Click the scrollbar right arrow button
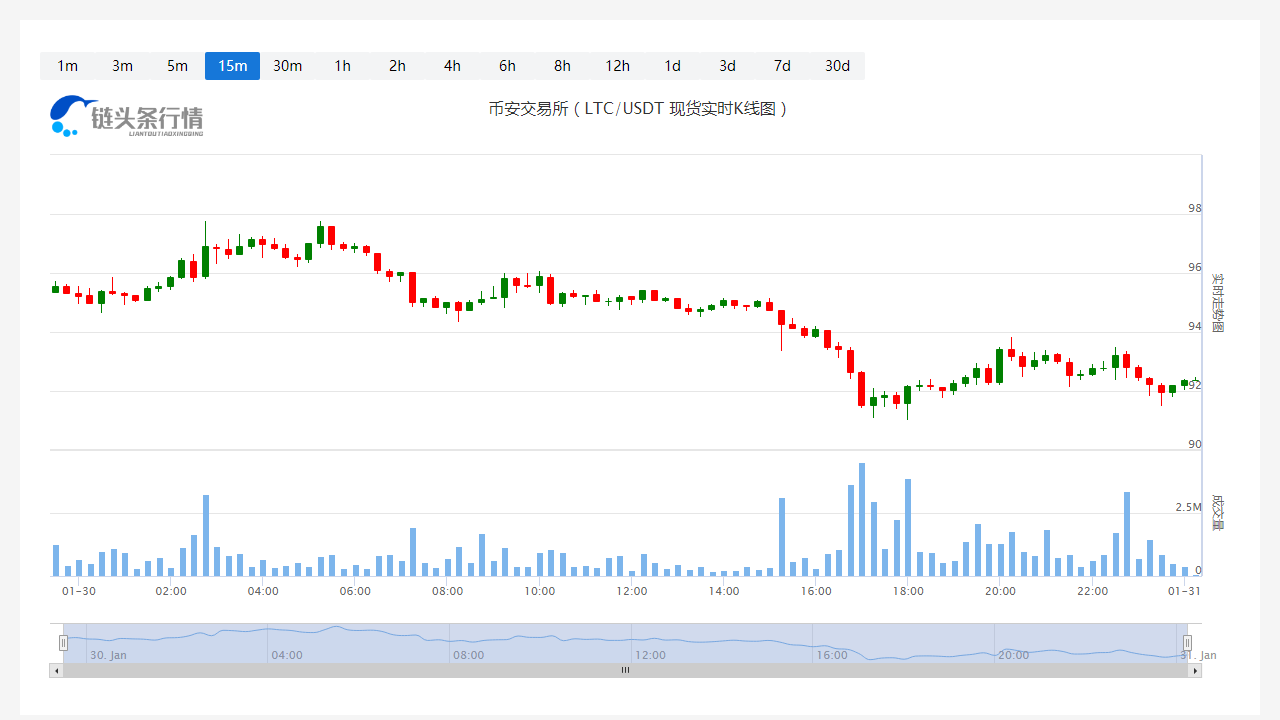This screenshot has width=1280, height=720. point(1195,671)
